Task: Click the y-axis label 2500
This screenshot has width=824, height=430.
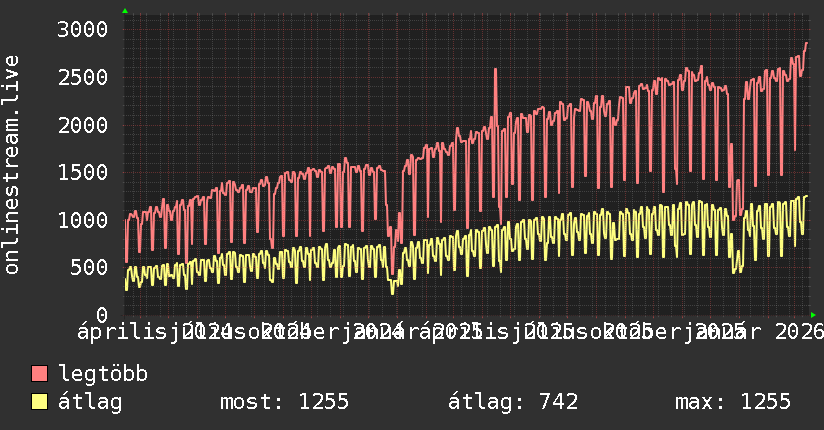Action: (x=83, y=78)
